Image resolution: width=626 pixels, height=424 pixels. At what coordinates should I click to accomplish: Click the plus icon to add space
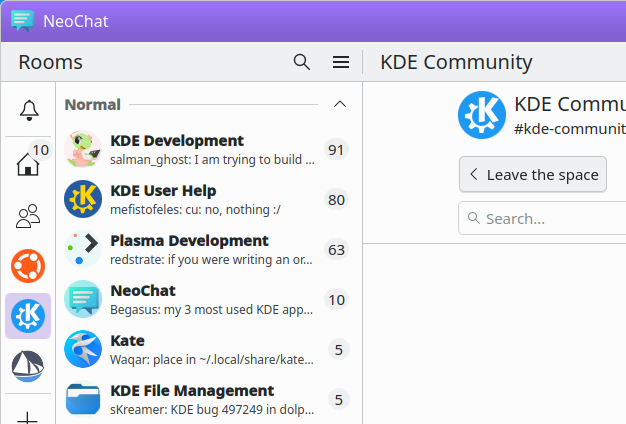(x=28, y=418)
